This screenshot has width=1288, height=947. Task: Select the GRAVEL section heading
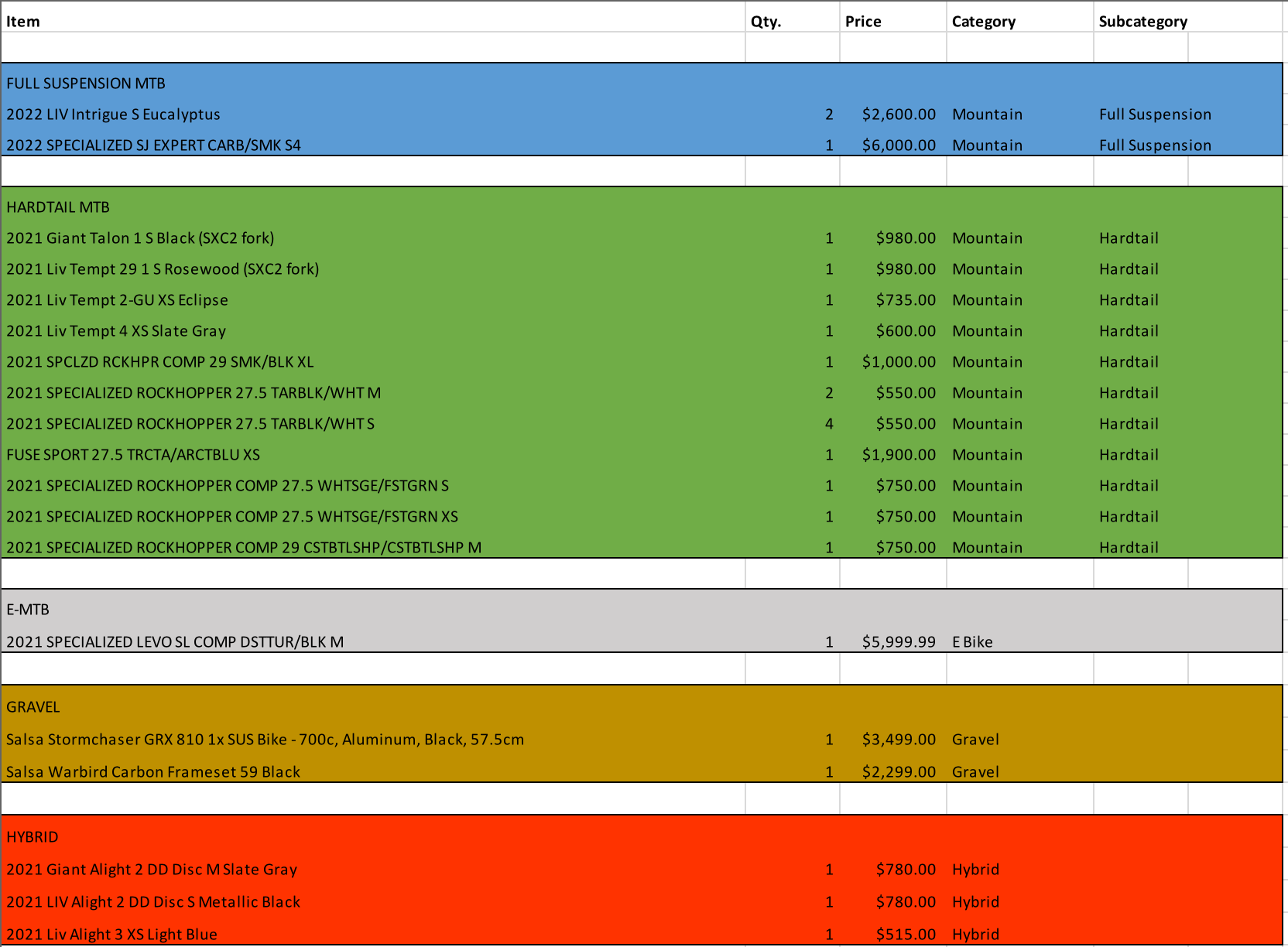pos(33,707)
